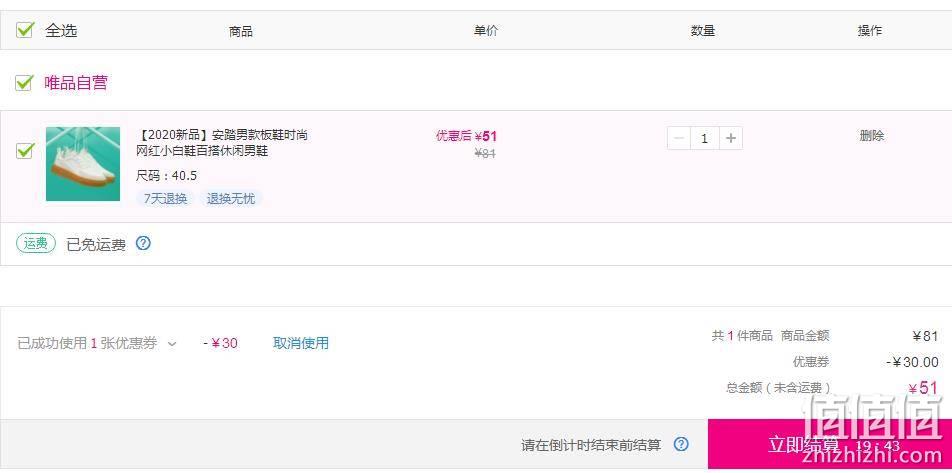
Task: Expand the used coupon dropdown arrow
Action: (x=172, y=344)
